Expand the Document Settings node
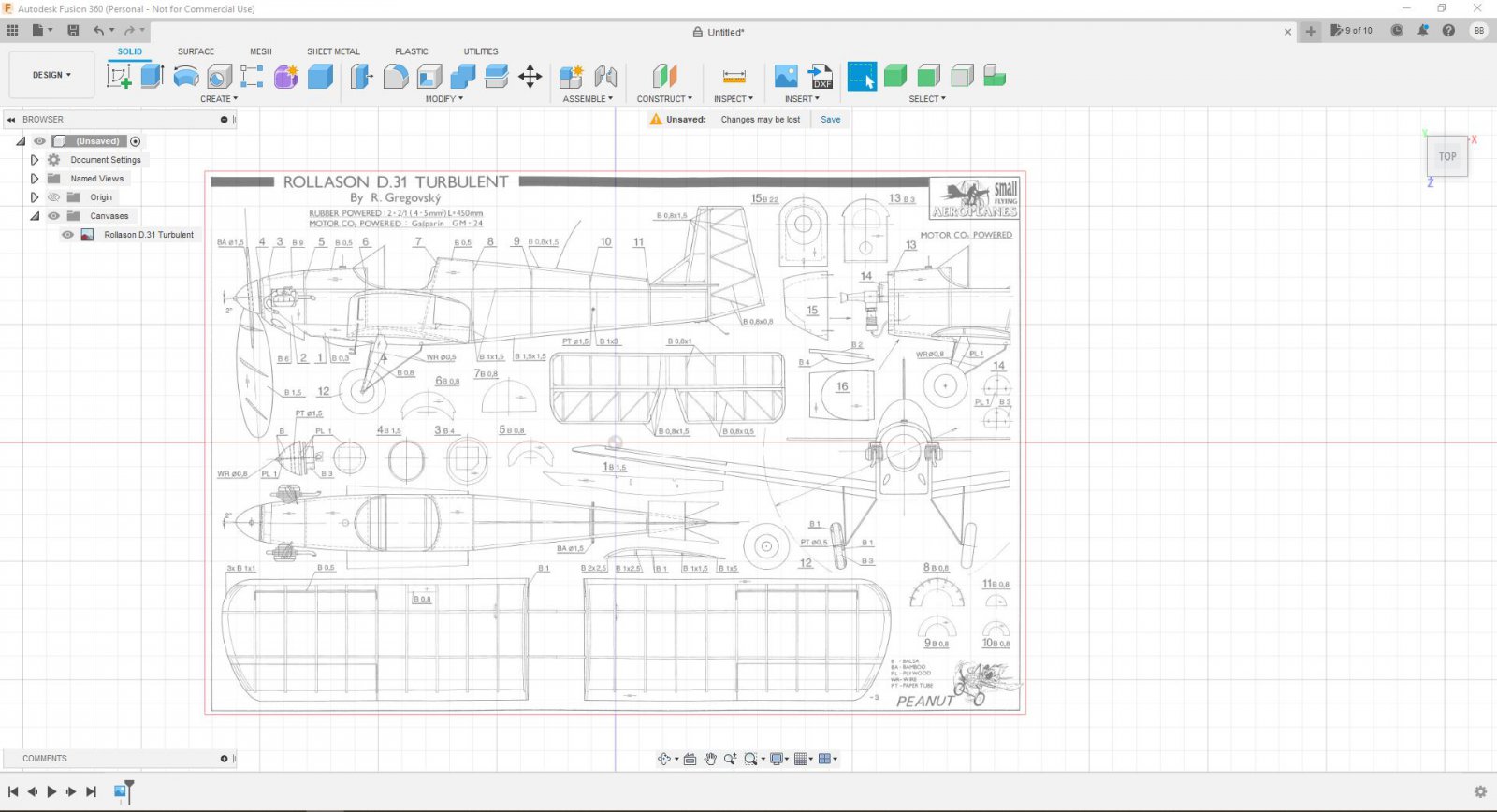 [35, 160]
